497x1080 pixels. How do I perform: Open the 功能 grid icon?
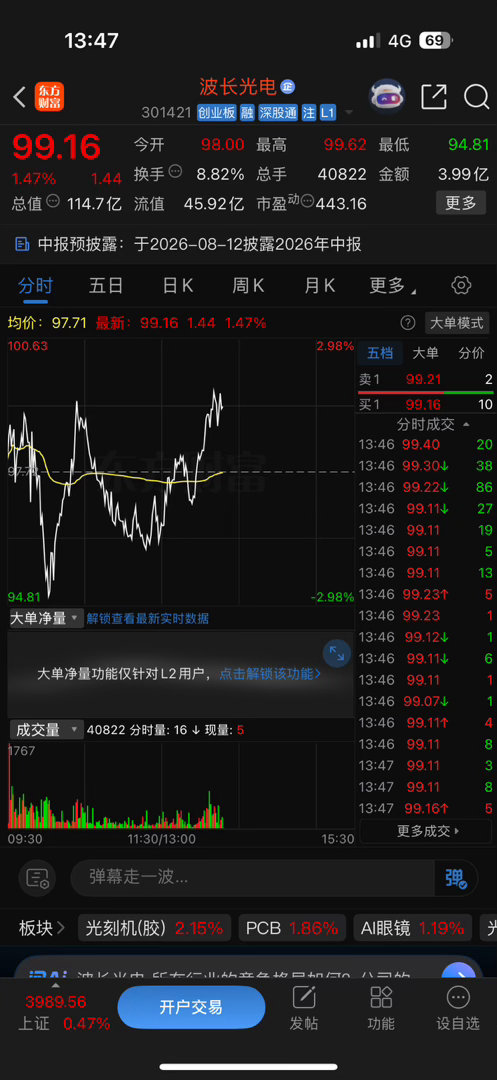(381, 1009)
